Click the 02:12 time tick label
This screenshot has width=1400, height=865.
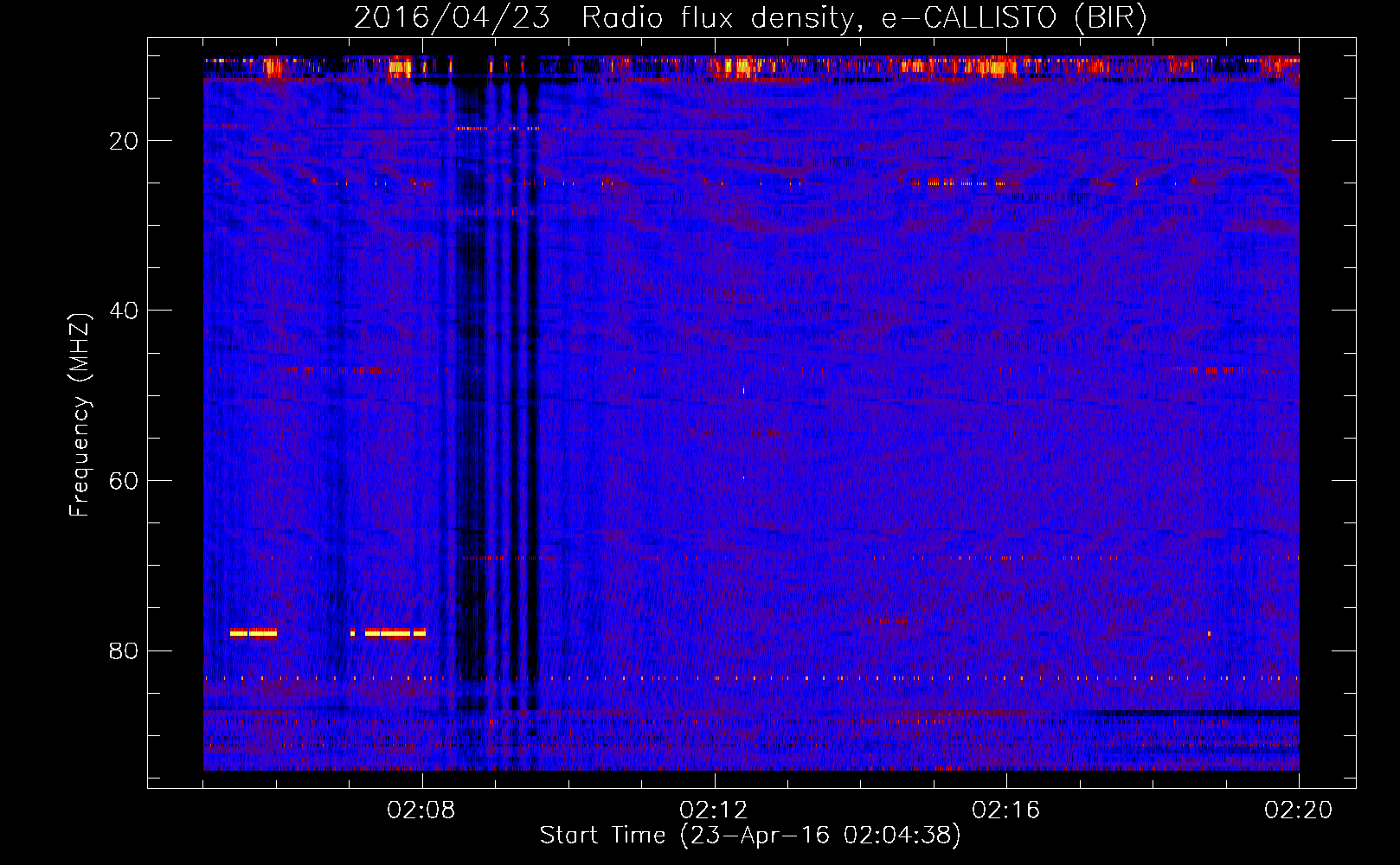pos(714,811)
